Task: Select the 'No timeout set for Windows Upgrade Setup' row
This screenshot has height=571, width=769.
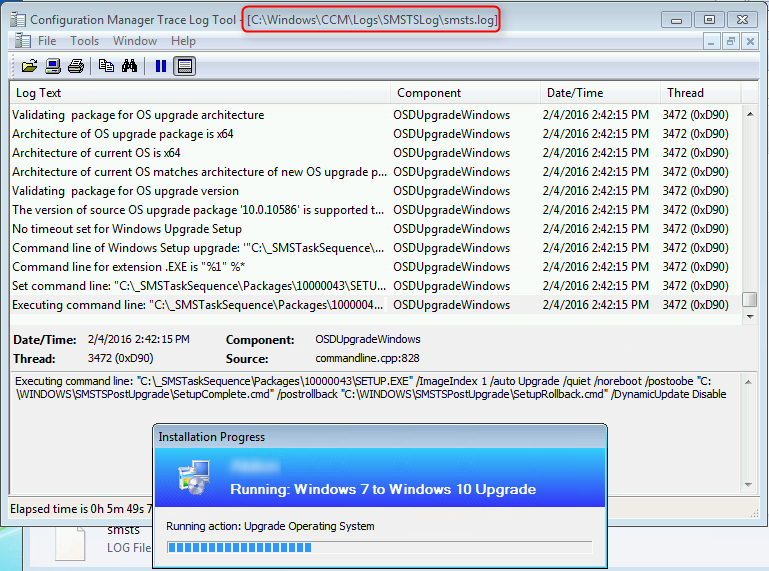Action: pos(375,229)
